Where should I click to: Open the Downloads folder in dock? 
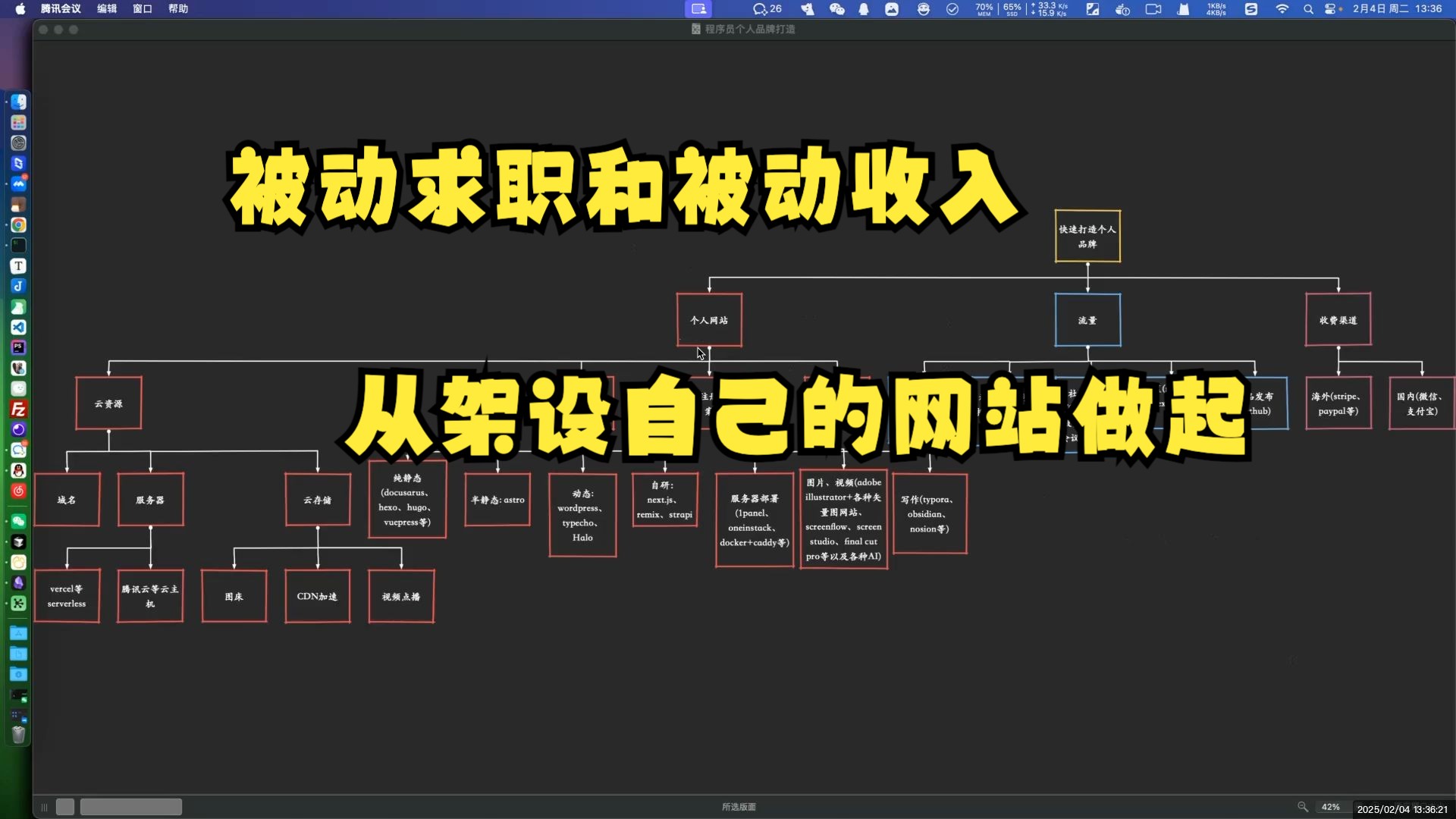tap(19, 674)
